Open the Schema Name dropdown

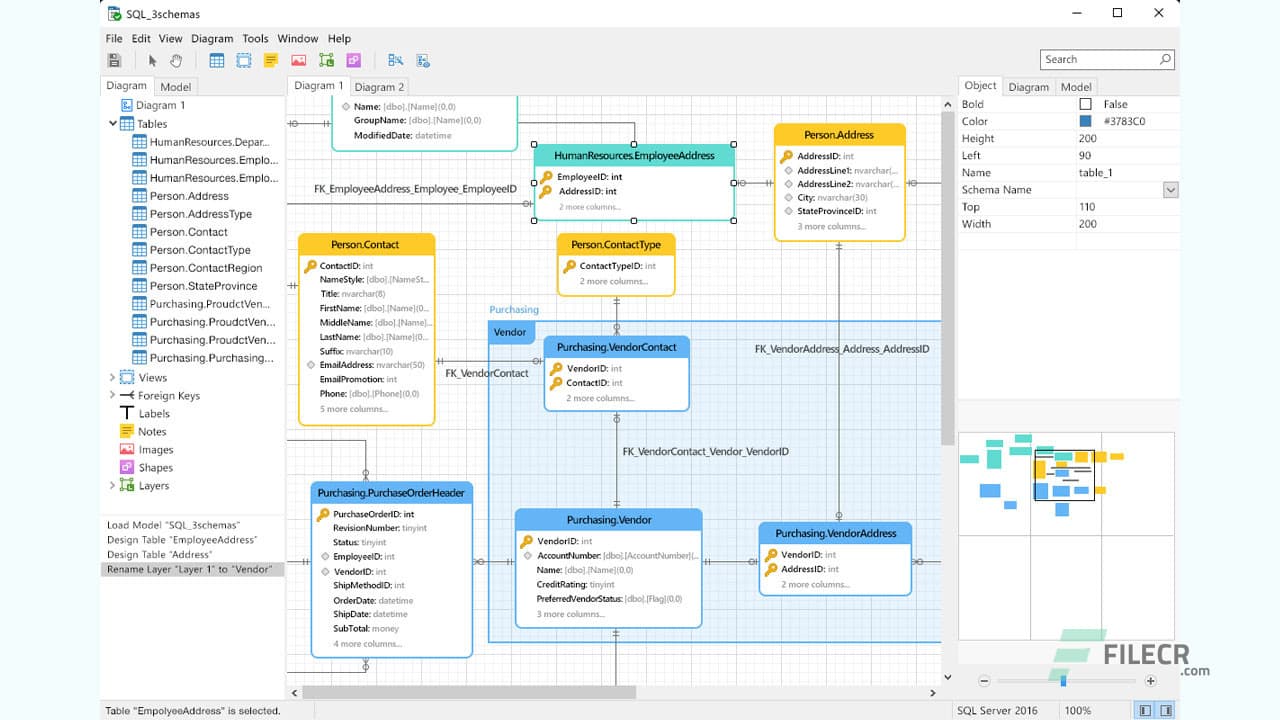pos(1170,190)
